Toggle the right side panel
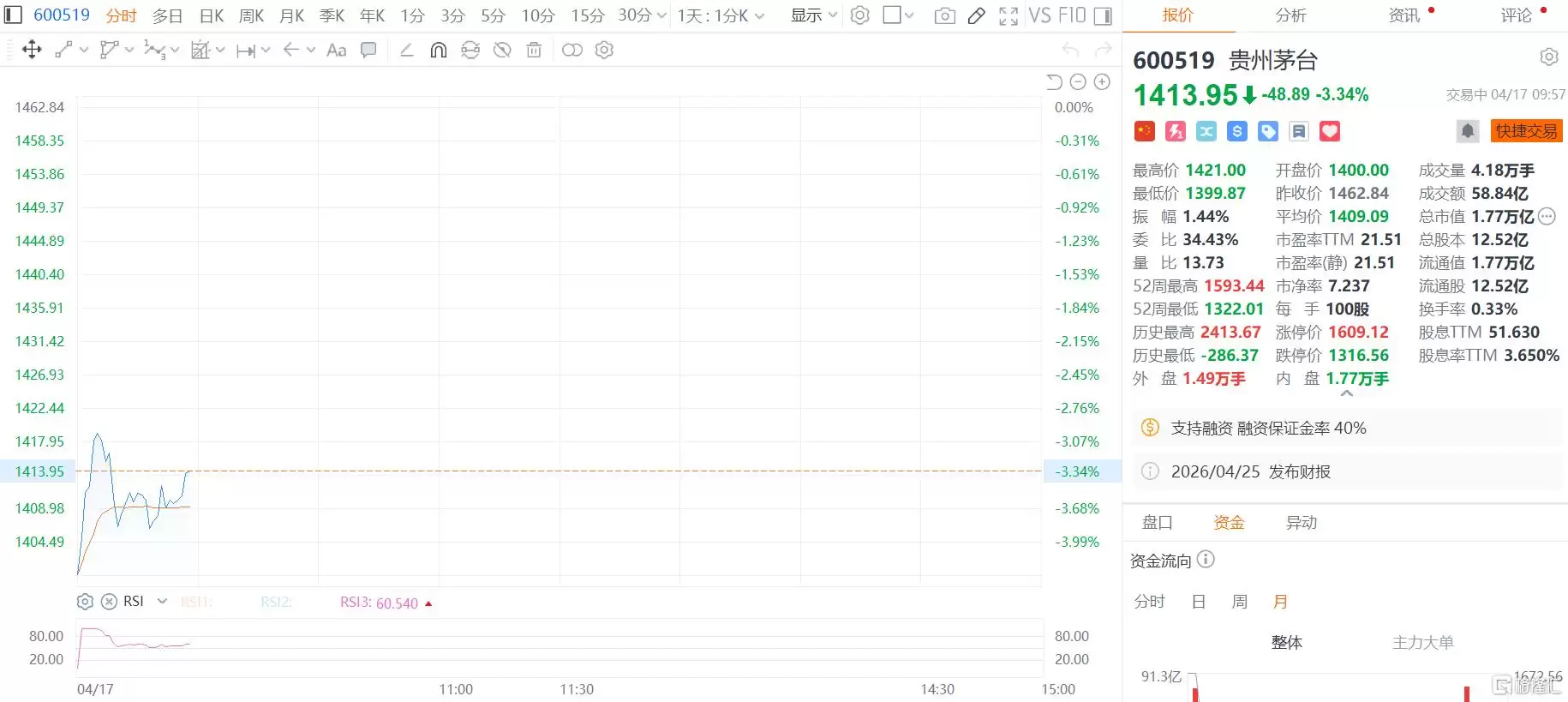The width and height of the screenshot is (1568, 702). click(x=1104, y=15)
